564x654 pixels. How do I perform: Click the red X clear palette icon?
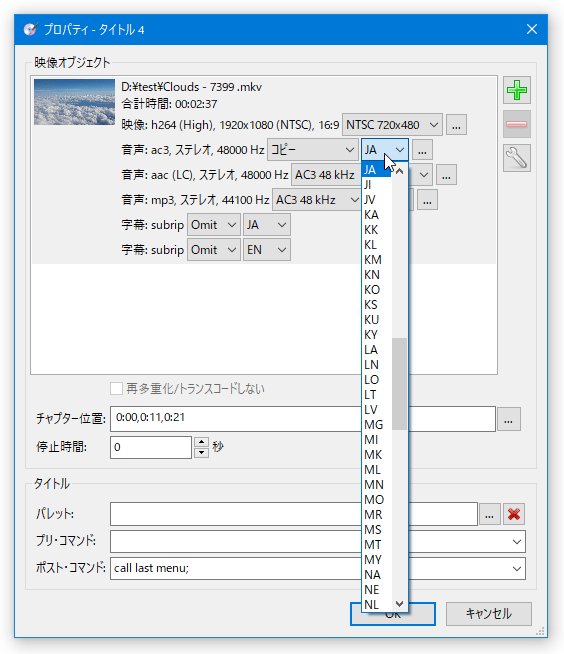pyautogui.click(x=514, y=514)
